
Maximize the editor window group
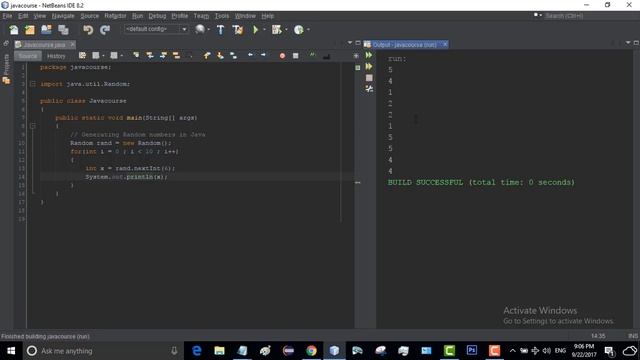pyautogui.click(x=358, y=42)
